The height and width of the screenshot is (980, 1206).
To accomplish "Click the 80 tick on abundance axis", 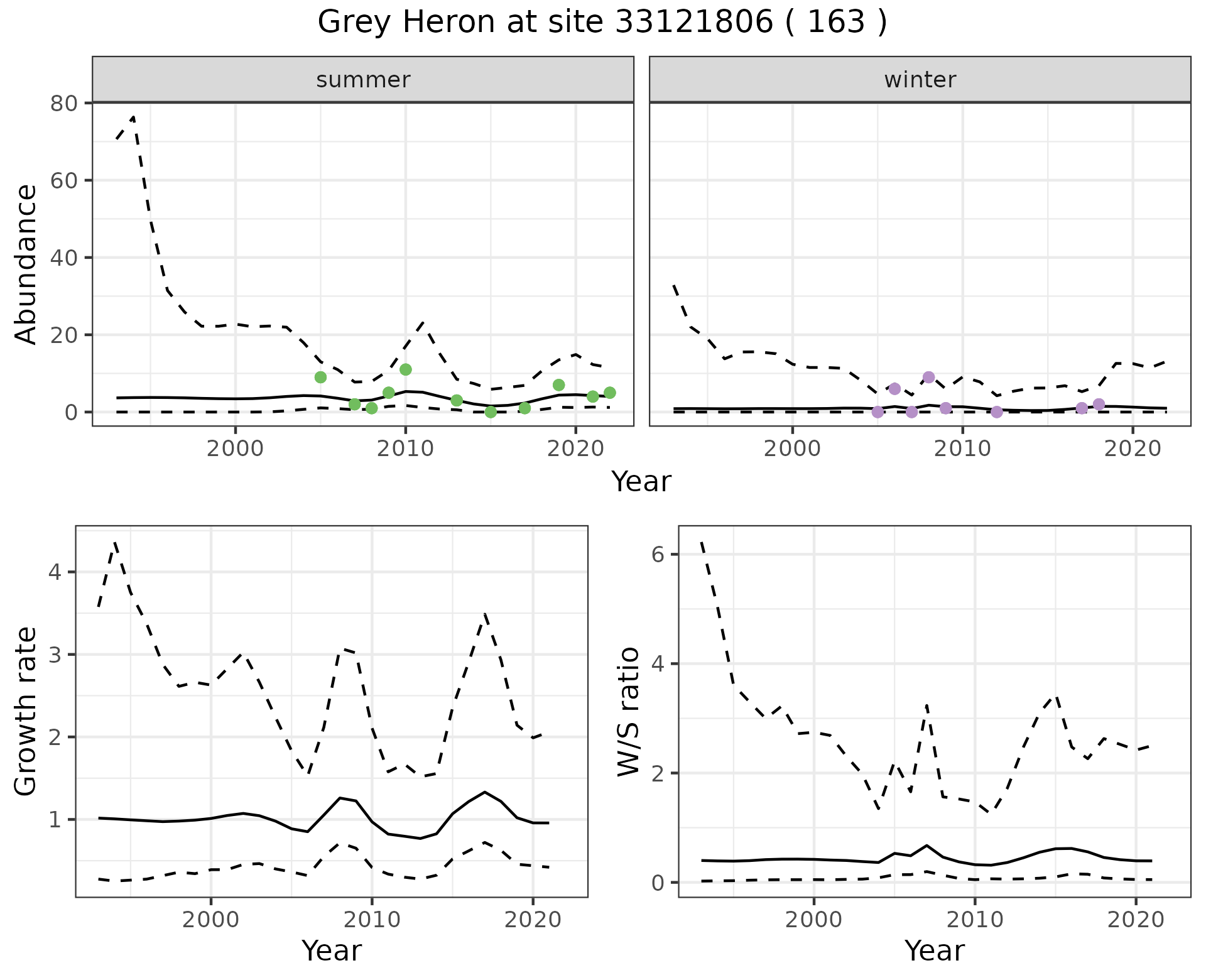I will pyautogui.click(x=63, y=103).
